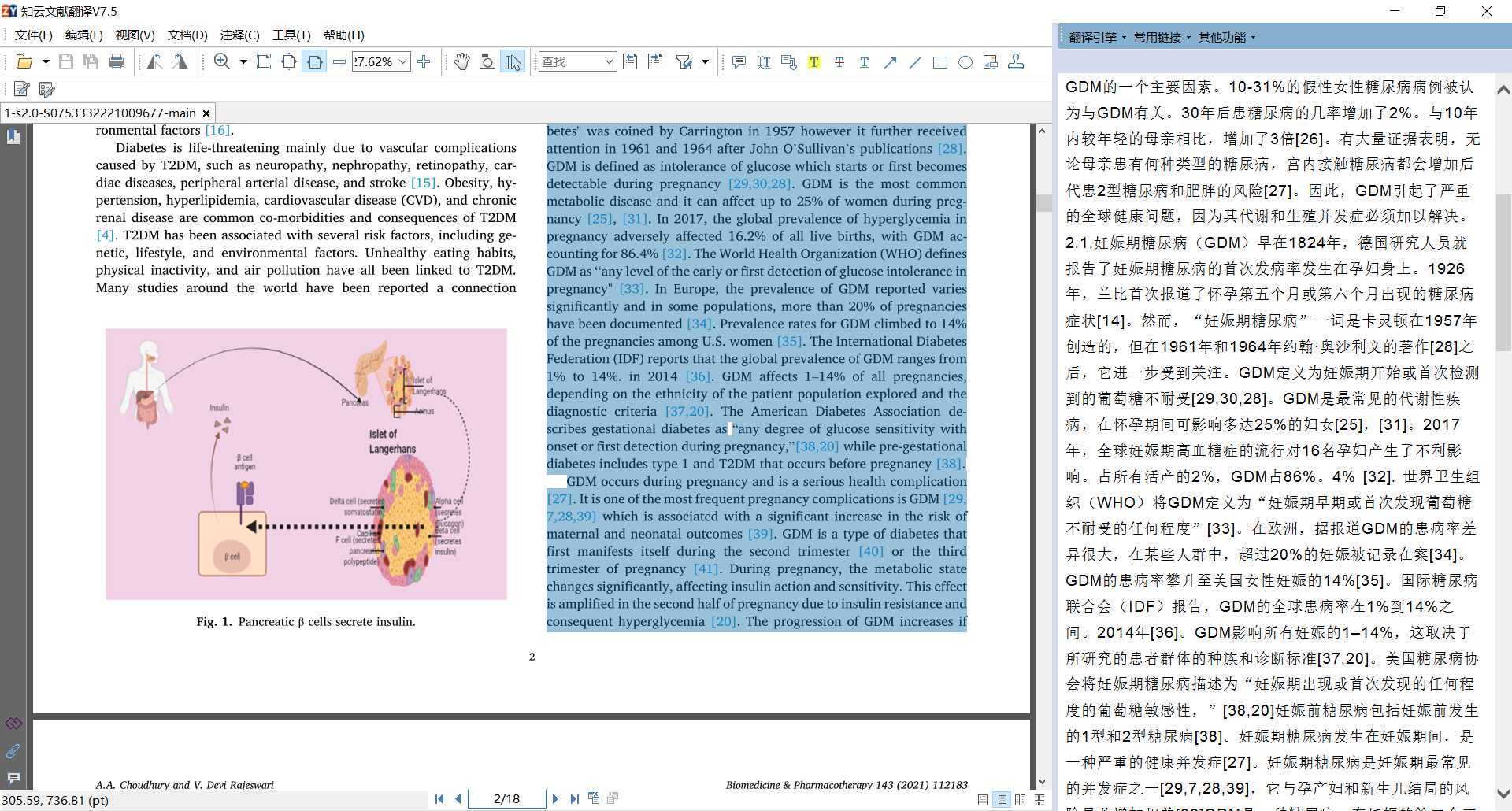Screen dimensions: 1512x811
Task: Select the snapshot camera tool
Action: tap(487, 62)
